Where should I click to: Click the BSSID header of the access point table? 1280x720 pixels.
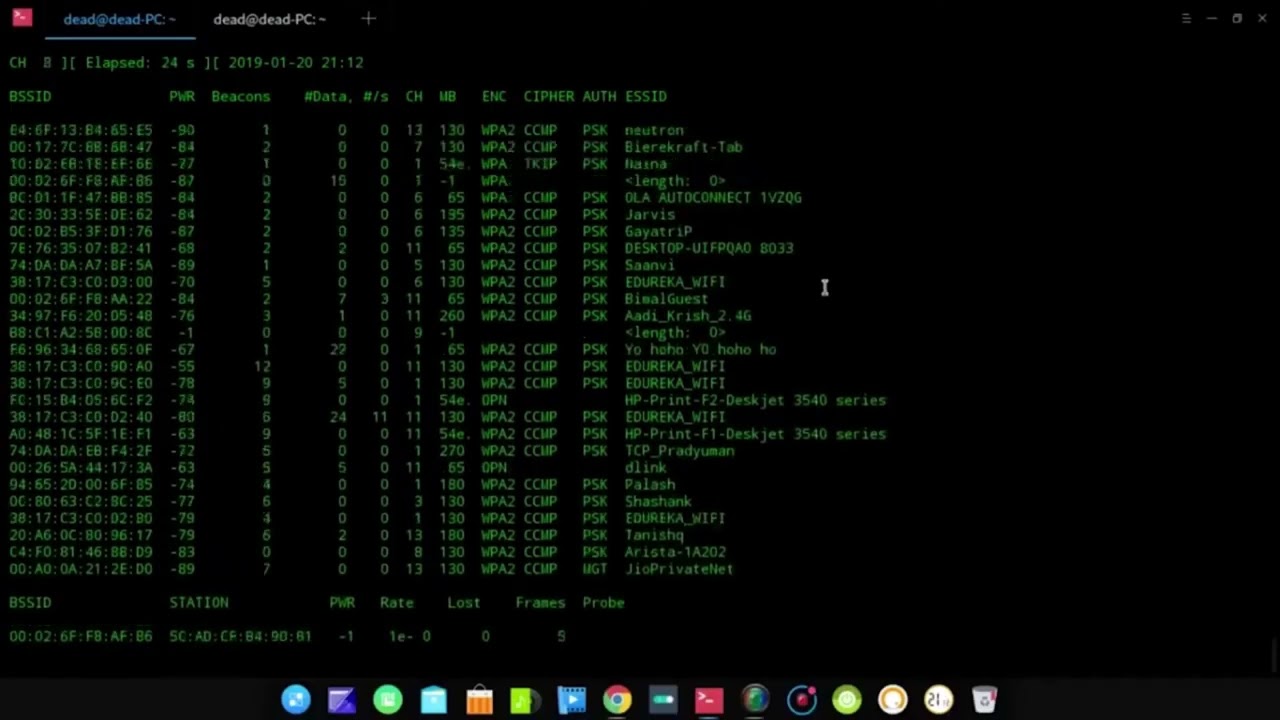(30, 96)
